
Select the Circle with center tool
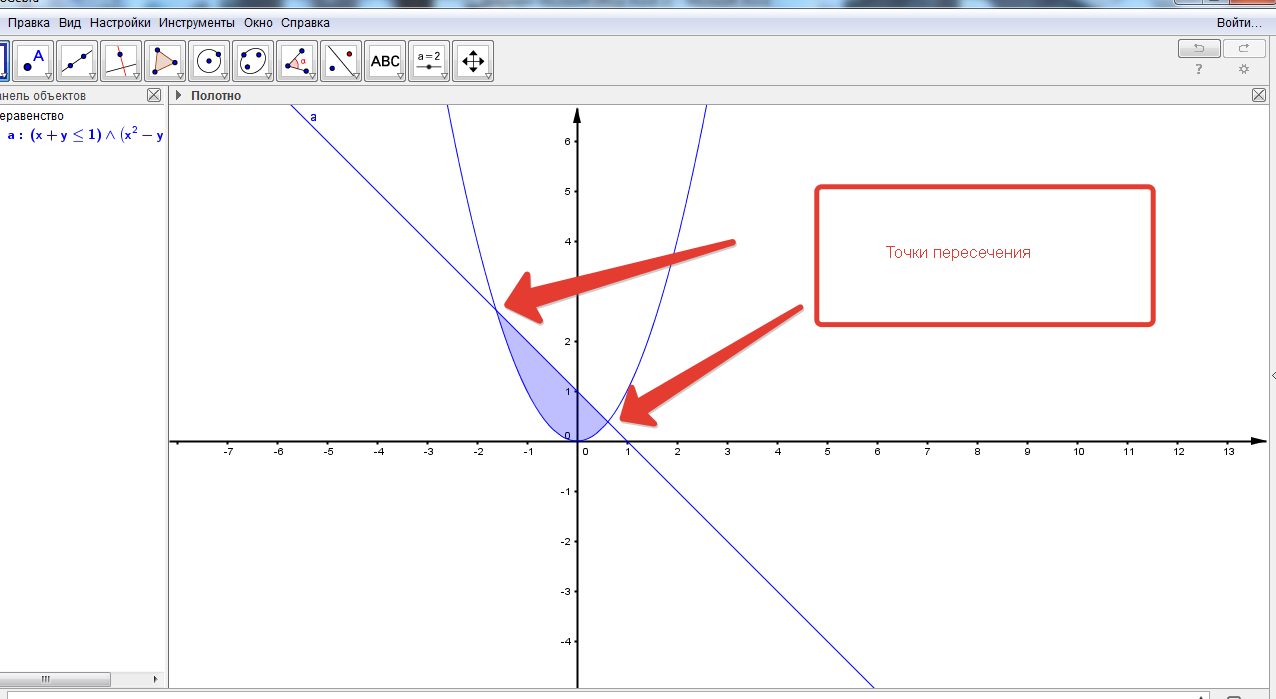pos(209,61)
